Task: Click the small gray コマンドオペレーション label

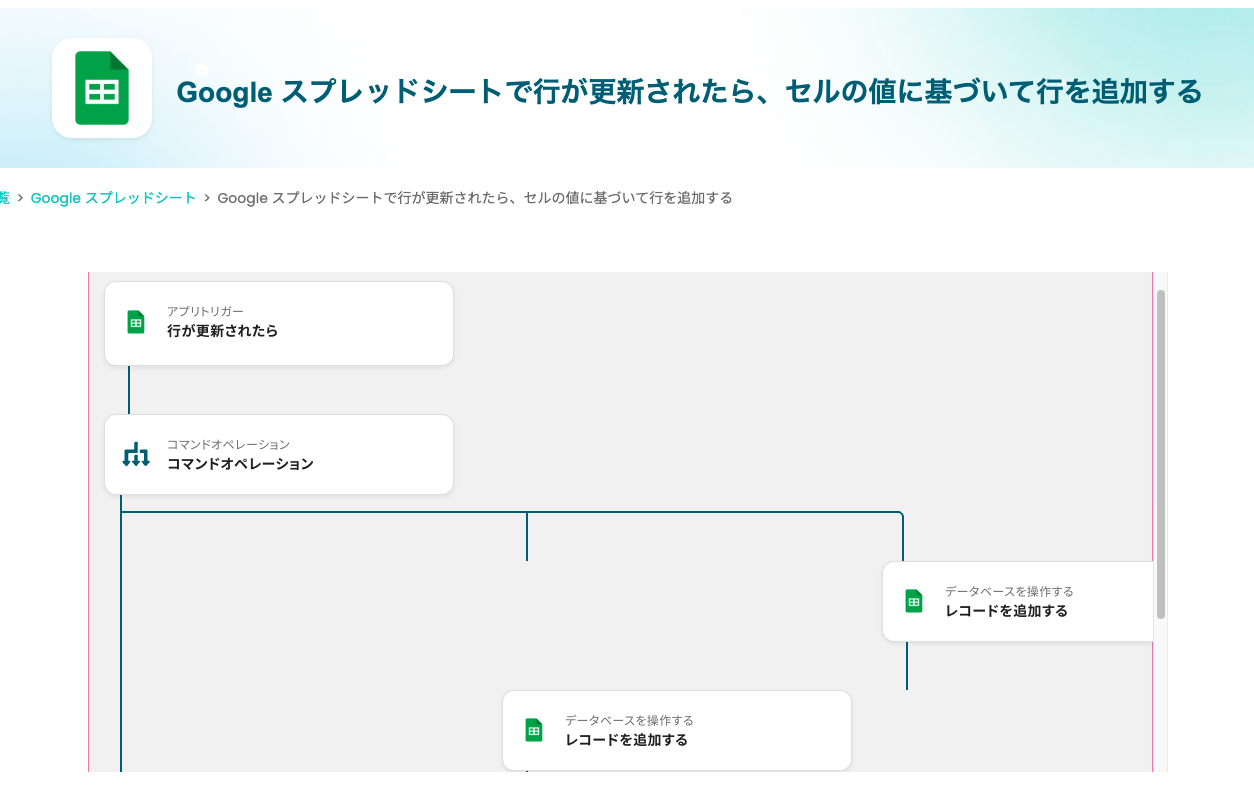Action: (228, 445)
